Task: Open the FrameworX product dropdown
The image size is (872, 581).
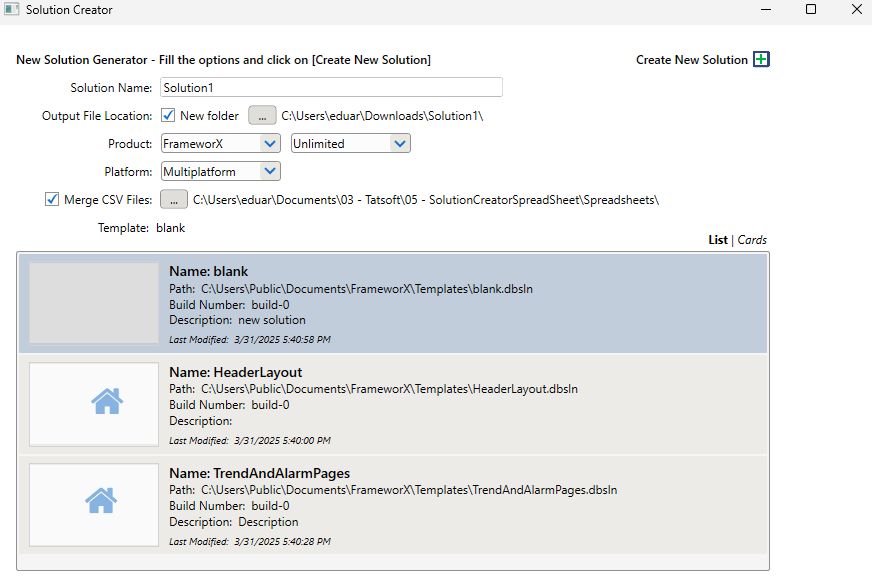Action: pos(221,144)
